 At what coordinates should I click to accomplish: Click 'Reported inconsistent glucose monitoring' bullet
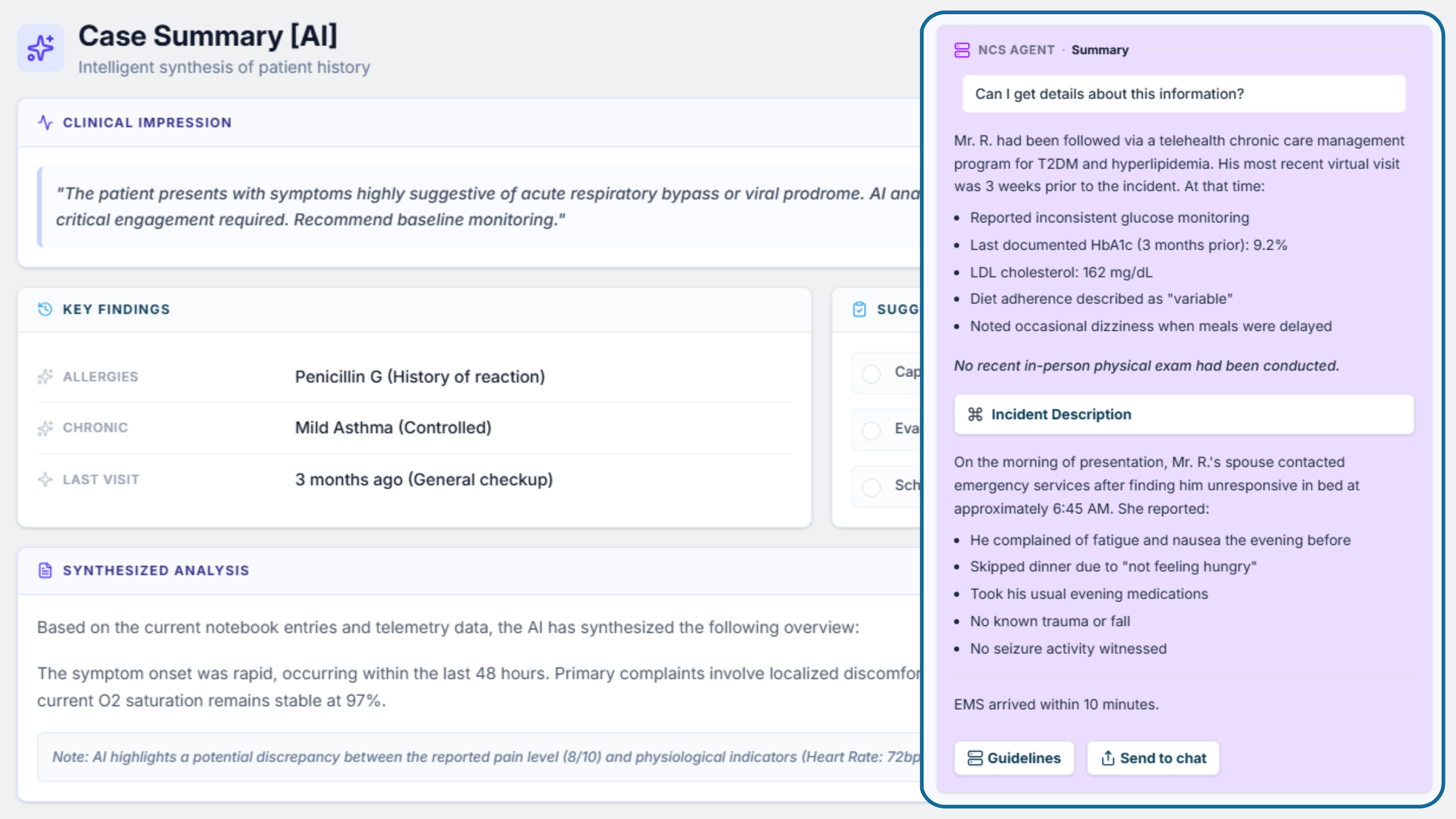pyautogui.click(x=1109, y=218)
